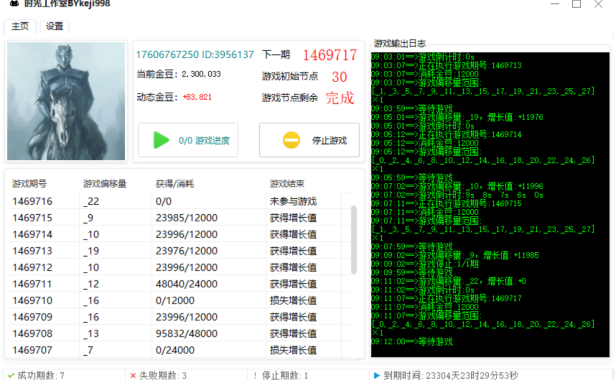Click the 游戏初始节点 value 30
This screenshot has width=616, height=380.
coord(339,77)
